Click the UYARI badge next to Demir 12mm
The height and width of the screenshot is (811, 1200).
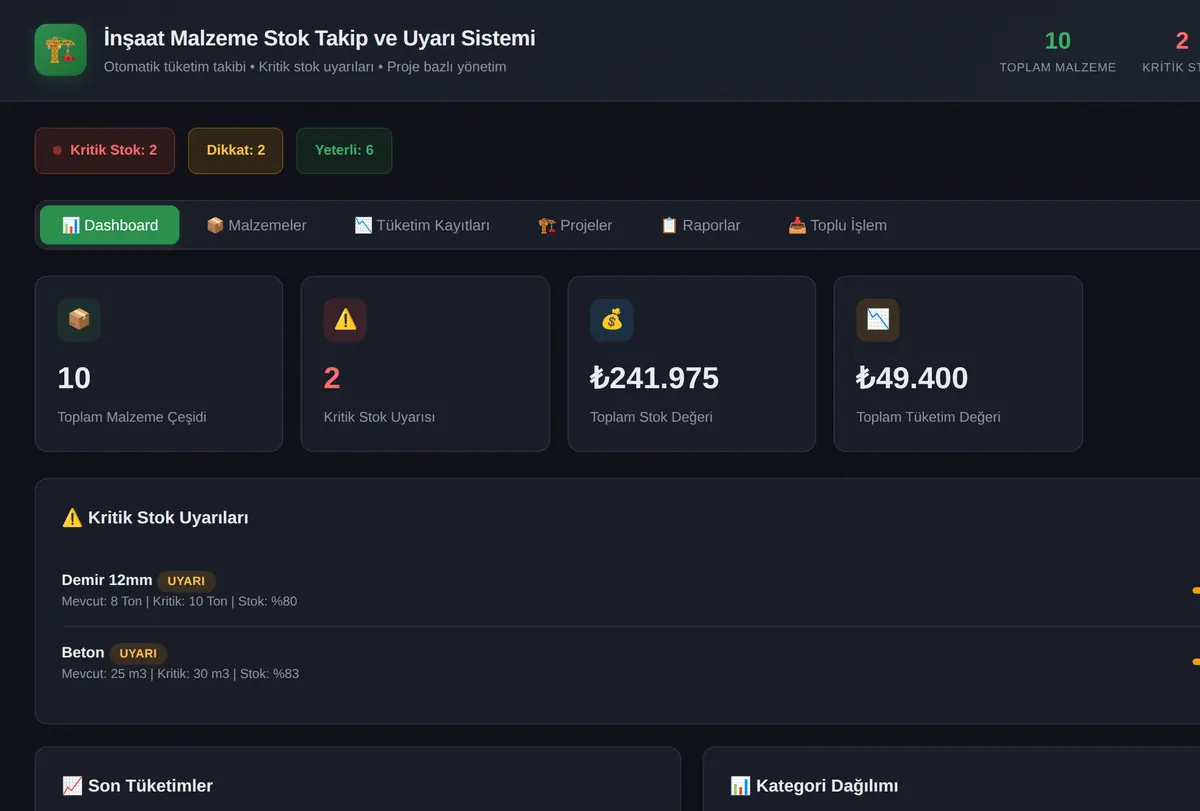pos(186,581)
